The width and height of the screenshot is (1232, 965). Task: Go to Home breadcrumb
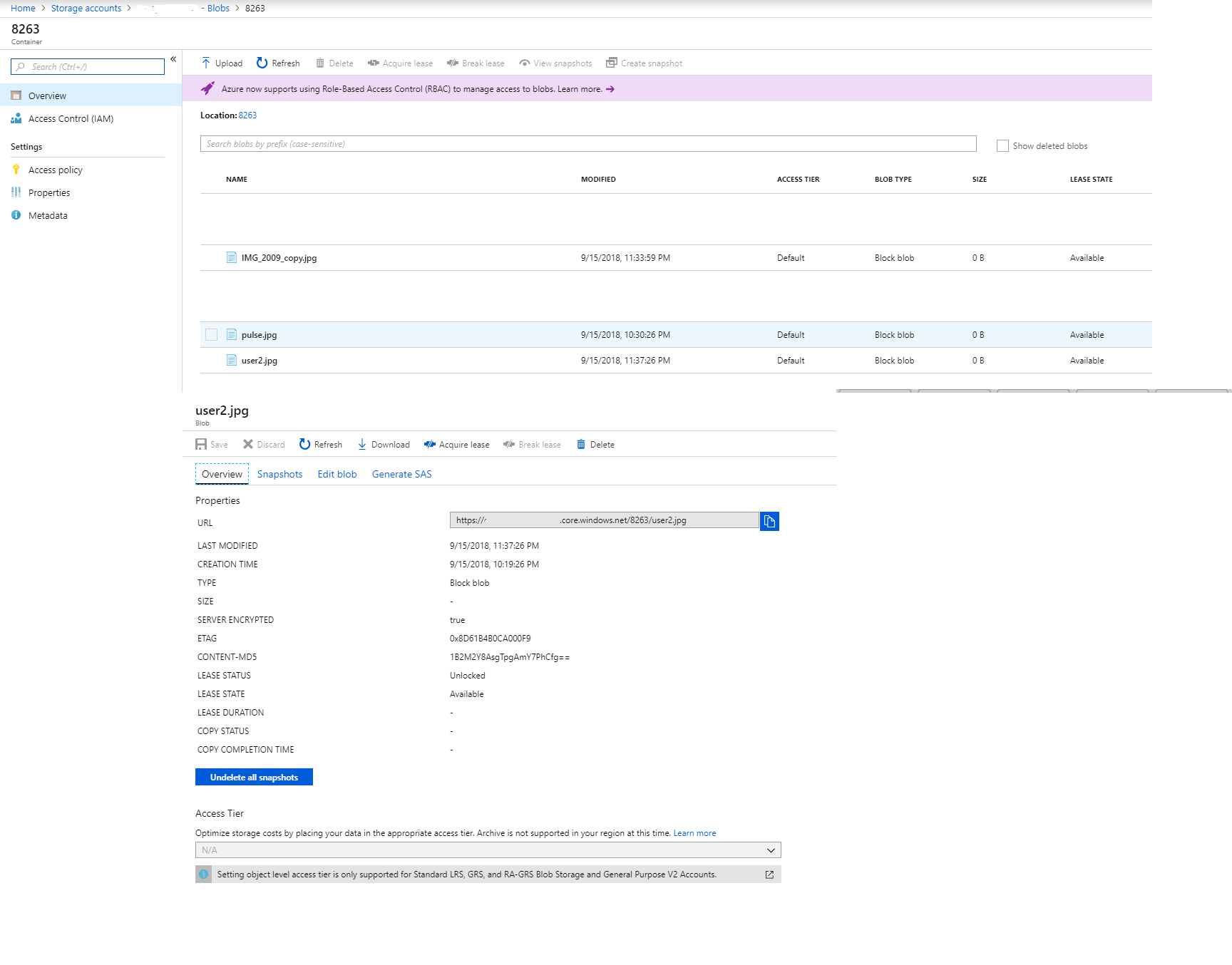click(23, 9)
